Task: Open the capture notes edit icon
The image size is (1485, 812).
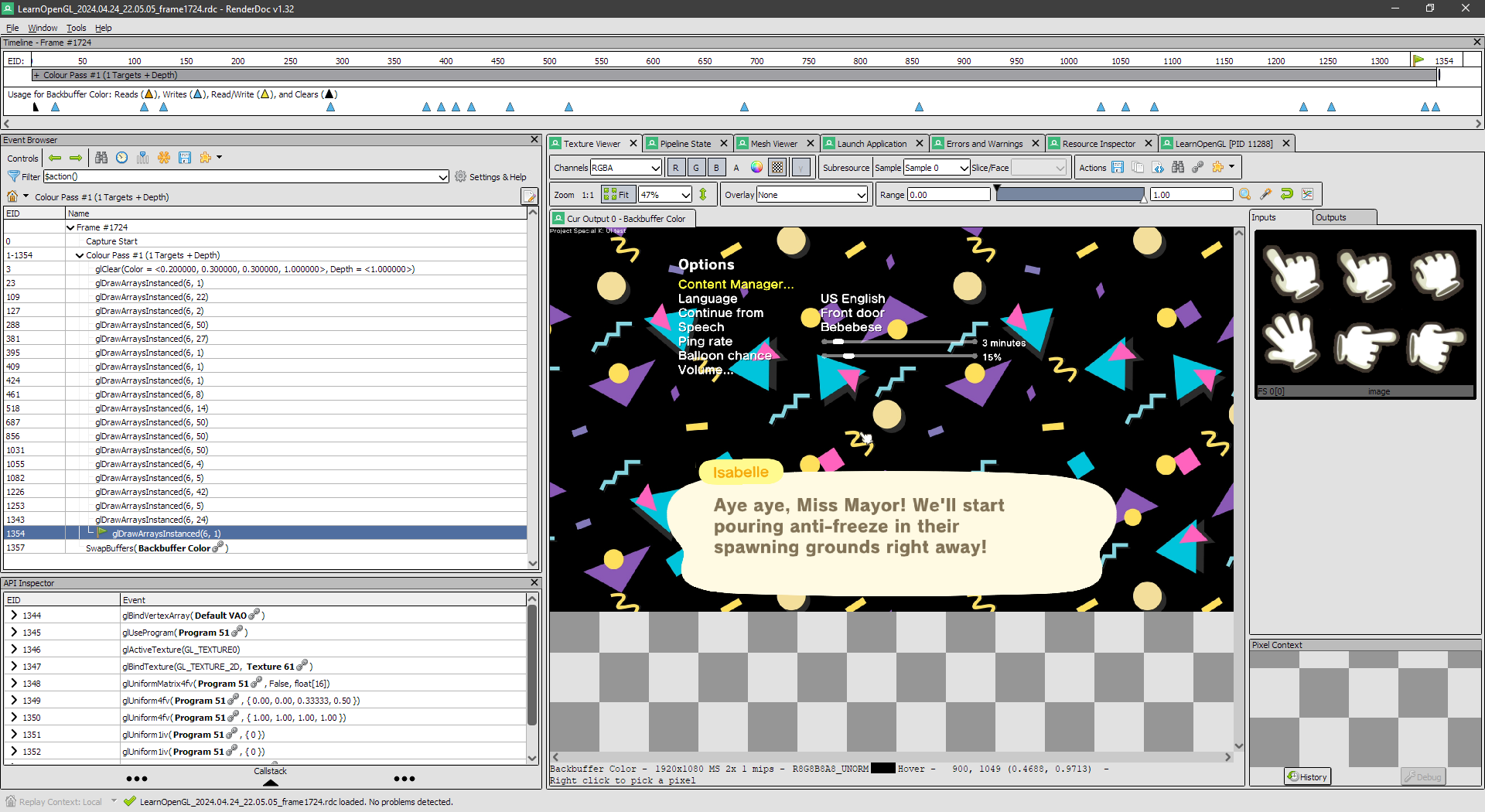Action: click(x=529, y=196)
